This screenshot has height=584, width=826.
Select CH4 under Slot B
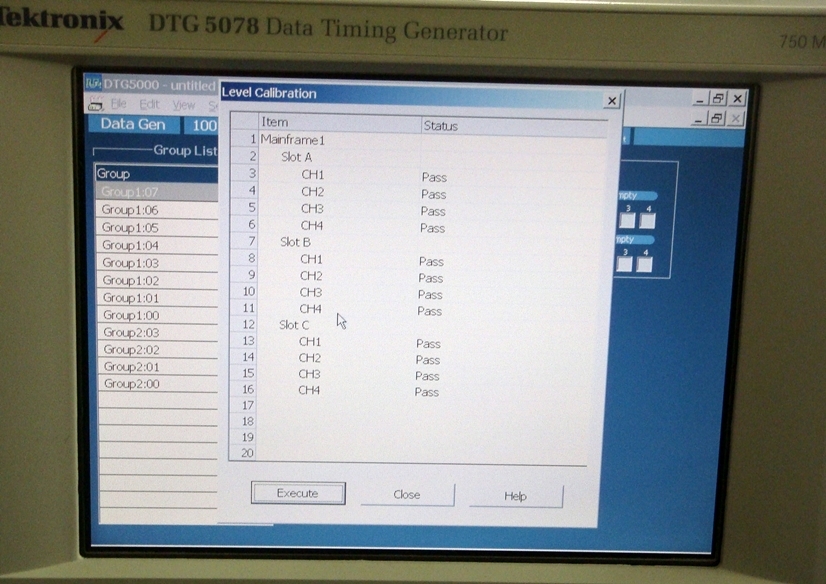(310, 309)
